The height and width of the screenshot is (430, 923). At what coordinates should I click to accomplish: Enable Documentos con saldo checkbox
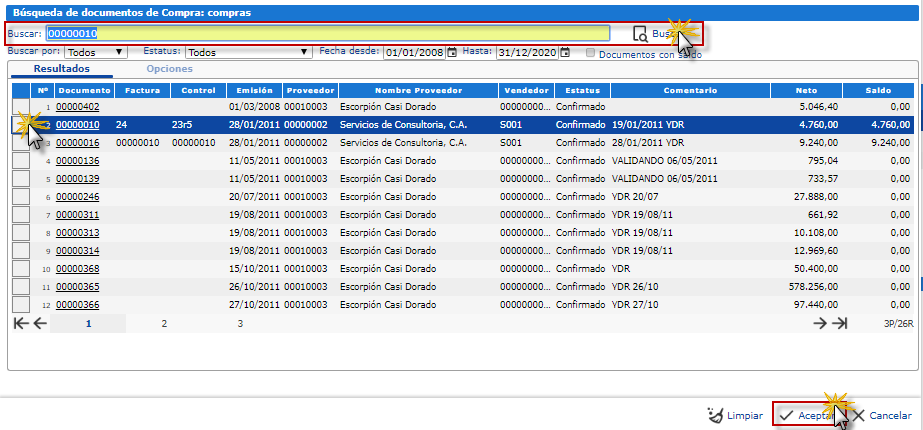pos(592,53)
